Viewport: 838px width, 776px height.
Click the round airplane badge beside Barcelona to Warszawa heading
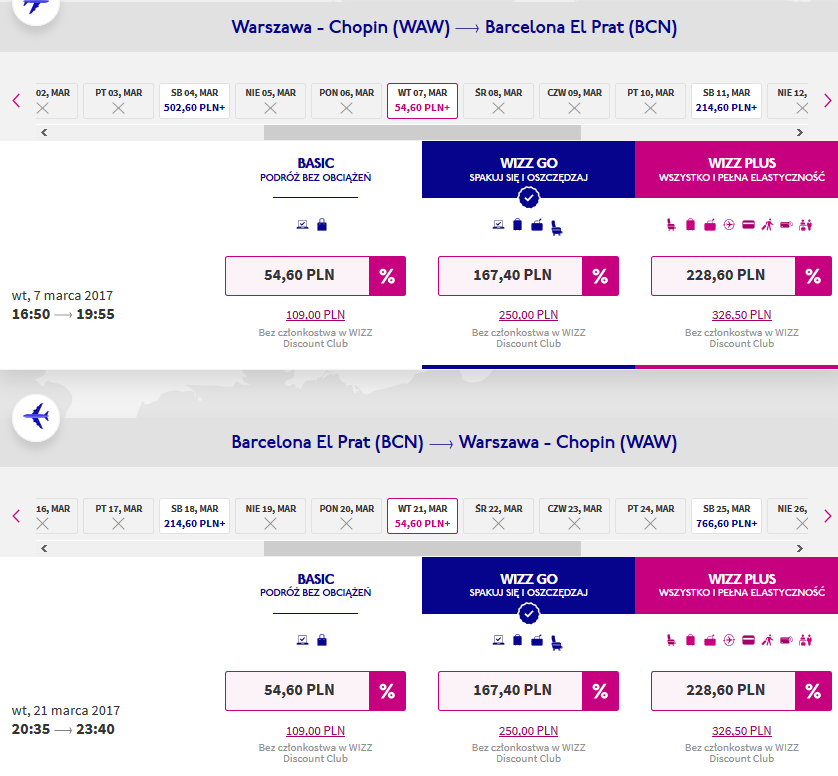pos(36,417)
